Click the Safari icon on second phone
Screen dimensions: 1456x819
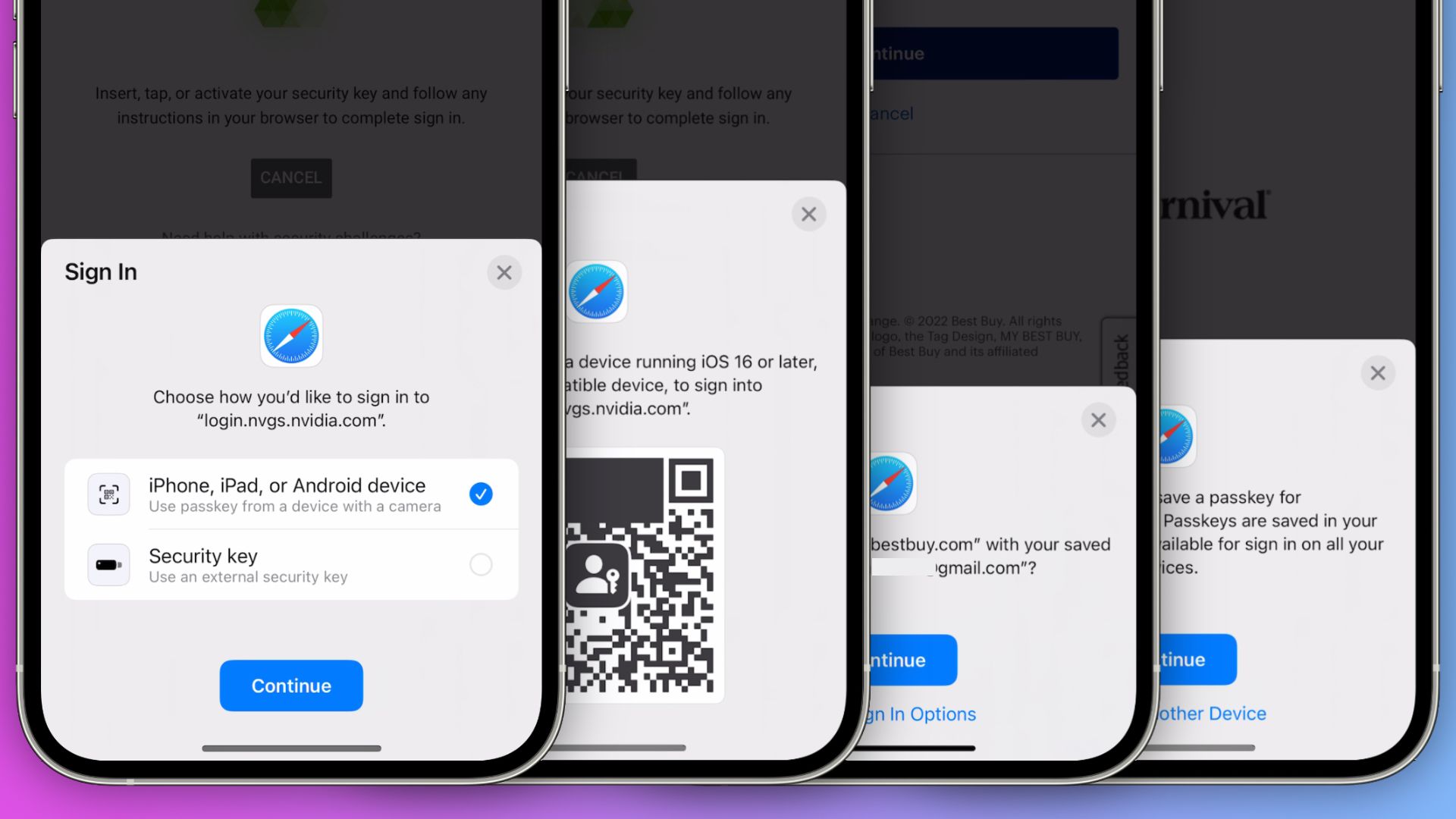click(x=596, y=293)
